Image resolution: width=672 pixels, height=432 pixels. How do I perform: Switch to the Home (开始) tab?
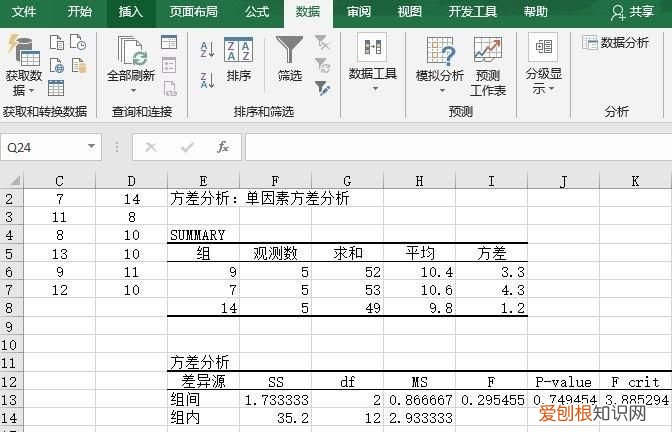79,12
